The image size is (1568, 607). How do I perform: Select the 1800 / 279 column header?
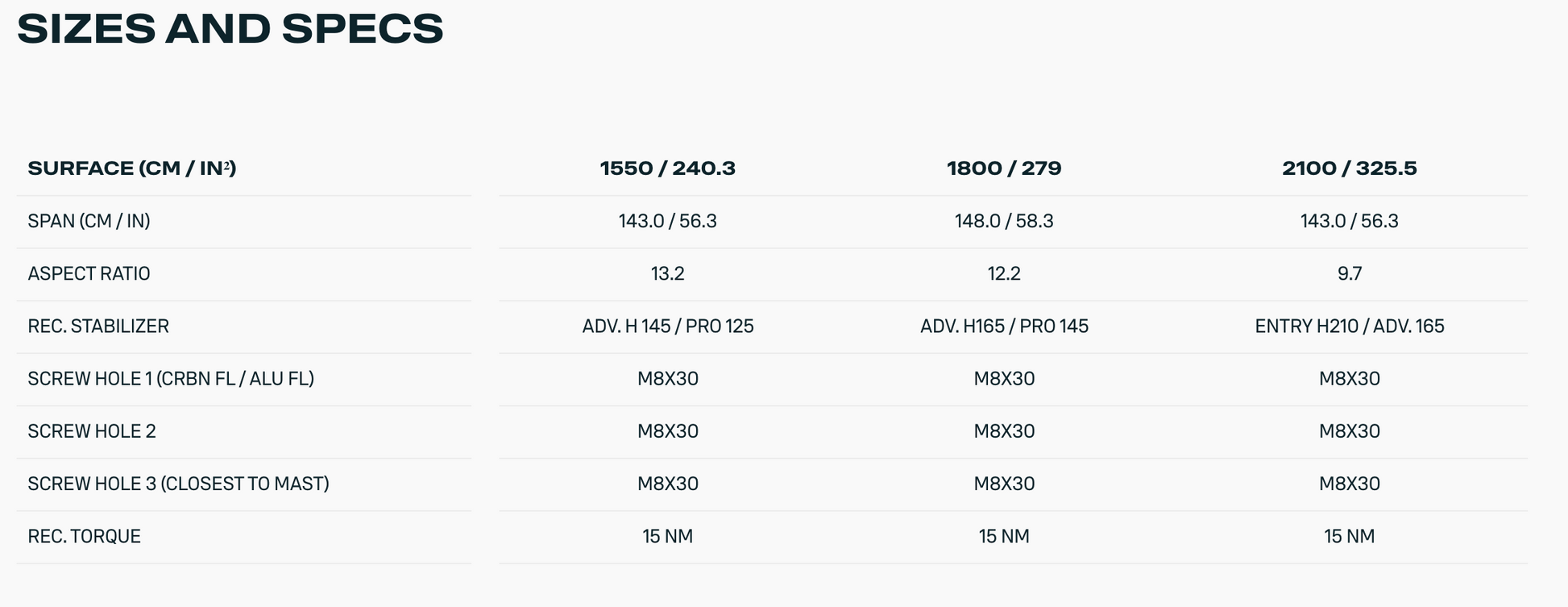(x=1004, y=168)
